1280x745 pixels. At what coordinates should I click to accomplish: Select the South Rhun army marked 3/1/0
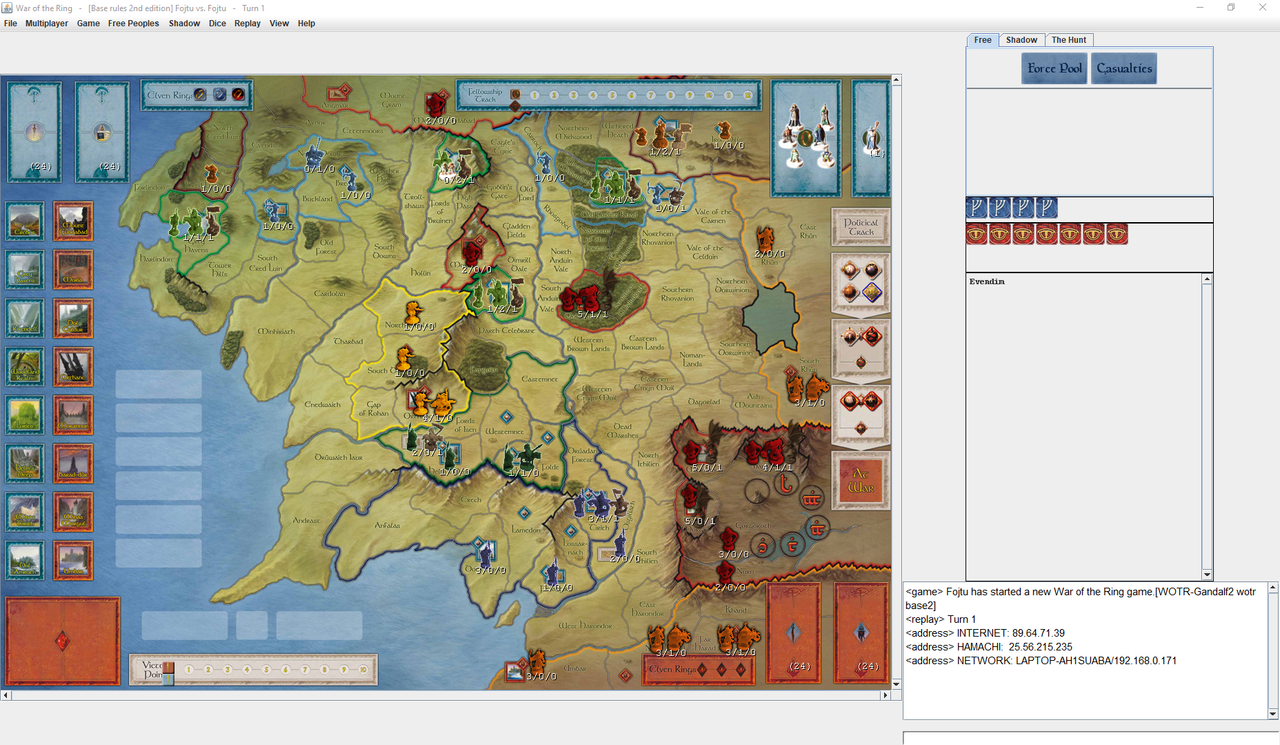pos(806,388)
